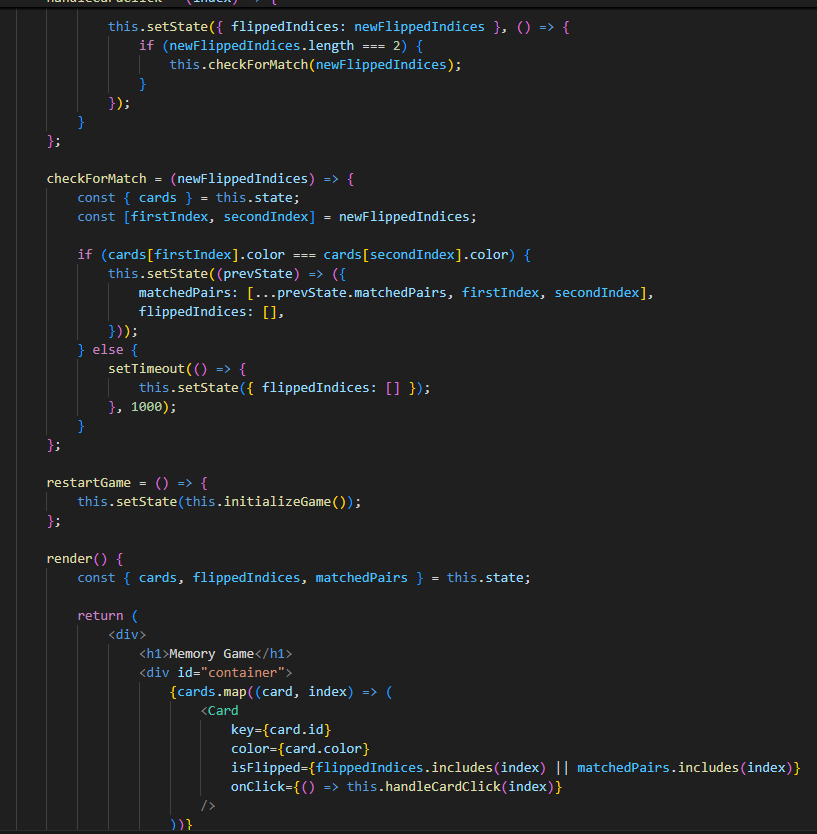This screenshot has width=817, height=834.
Task: Click the self-closing /> of Card
Action: (208, 806)
